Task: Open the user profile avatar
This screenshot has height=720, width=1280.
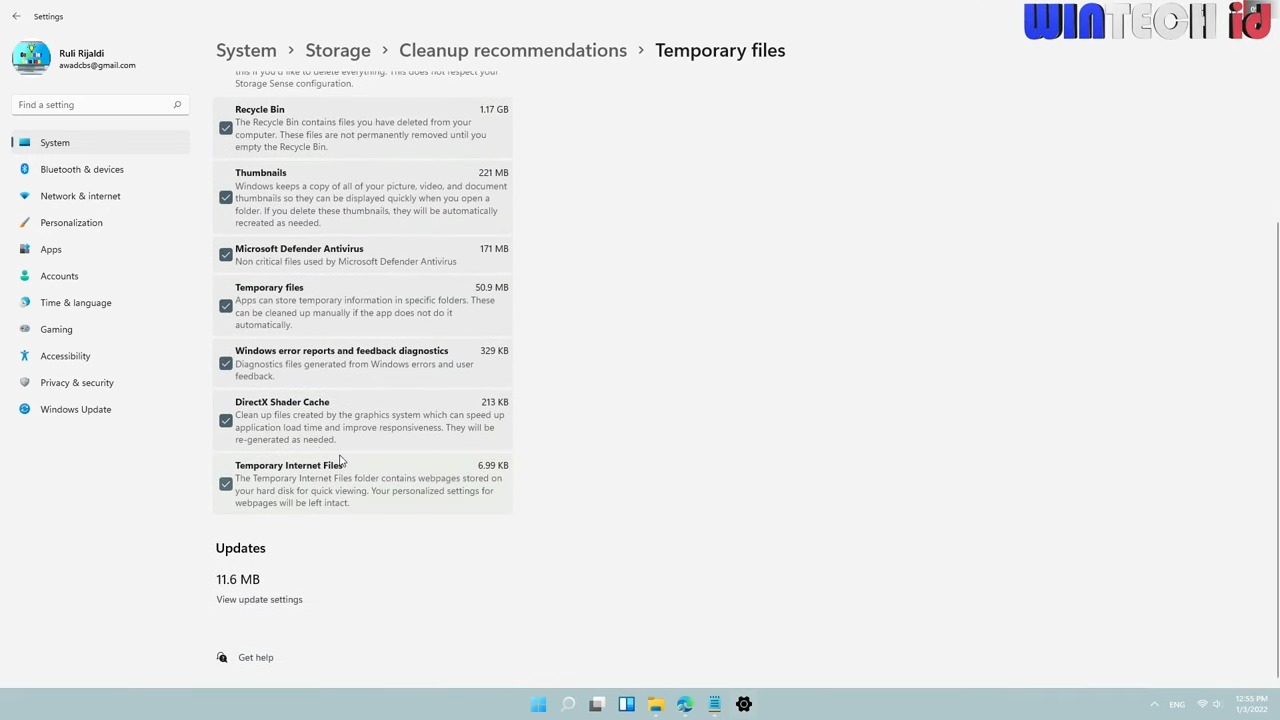Action: (x=31, y=58)
